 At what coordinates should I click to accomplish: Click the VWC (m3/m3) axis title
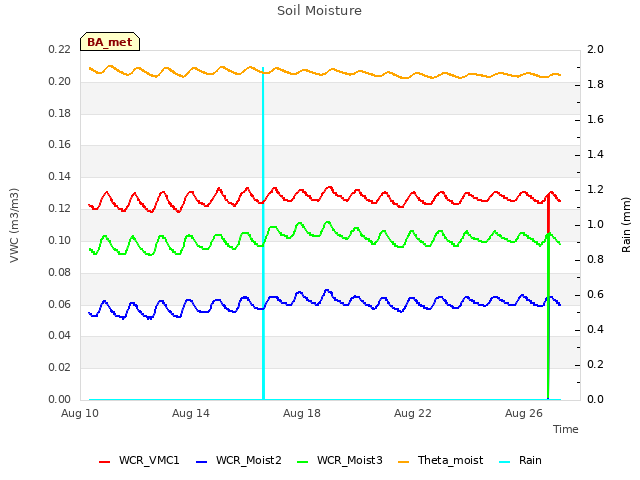pyautogui.click(x=14, y=225)
